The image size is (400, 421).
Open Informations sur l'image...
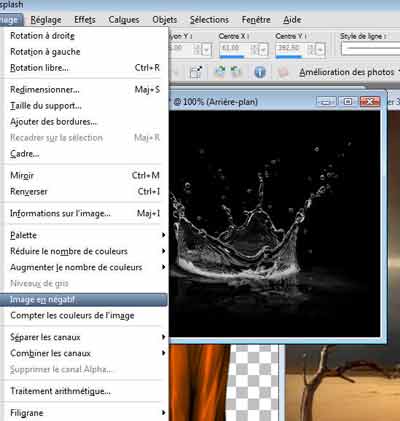(x=84, y=213)
